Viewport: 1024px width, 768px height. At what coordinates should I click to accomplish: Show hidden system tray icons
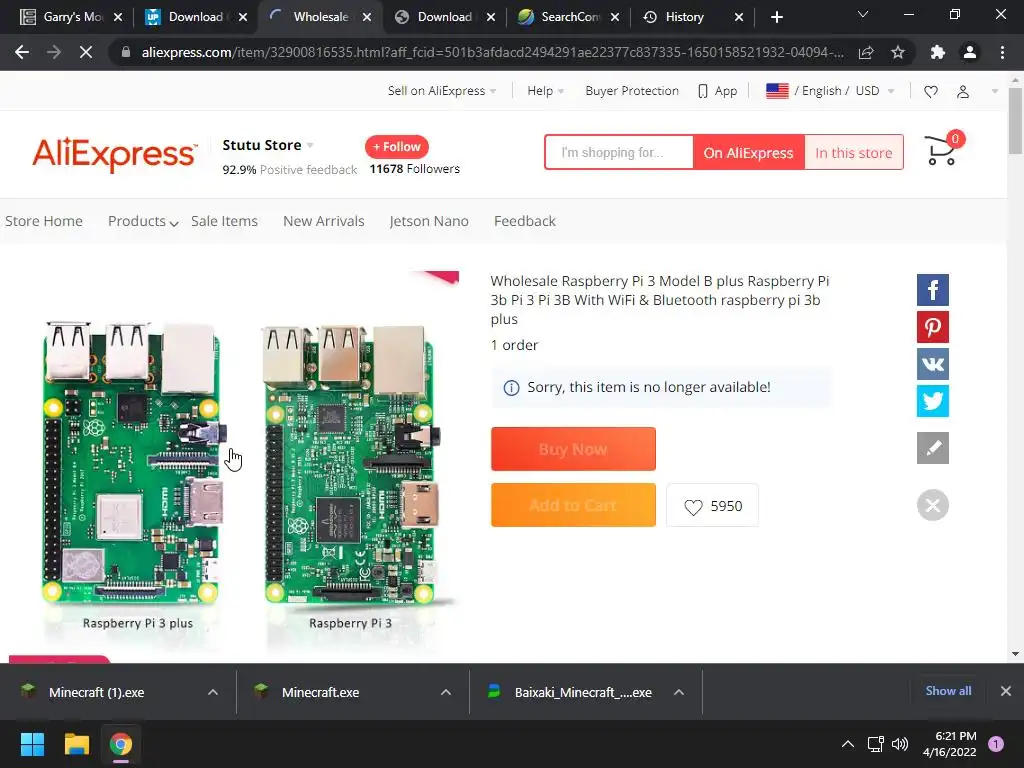848,744
